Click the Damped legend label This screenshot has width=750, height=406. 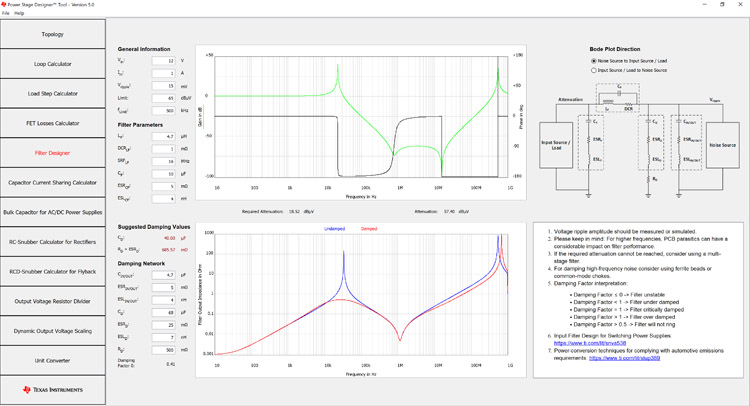tap(369, 229)
